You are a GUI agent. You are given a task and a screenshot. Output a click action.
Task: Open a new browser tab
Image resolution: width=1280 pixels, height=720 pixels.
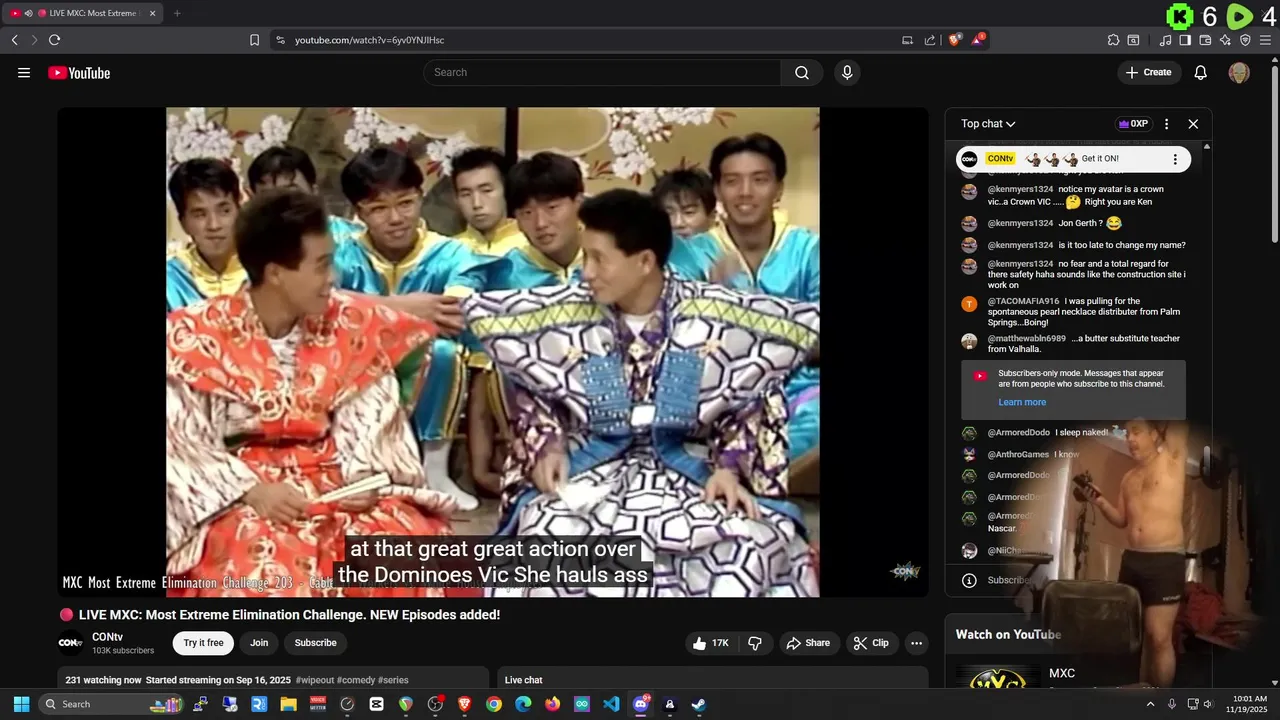click(177, 13)
